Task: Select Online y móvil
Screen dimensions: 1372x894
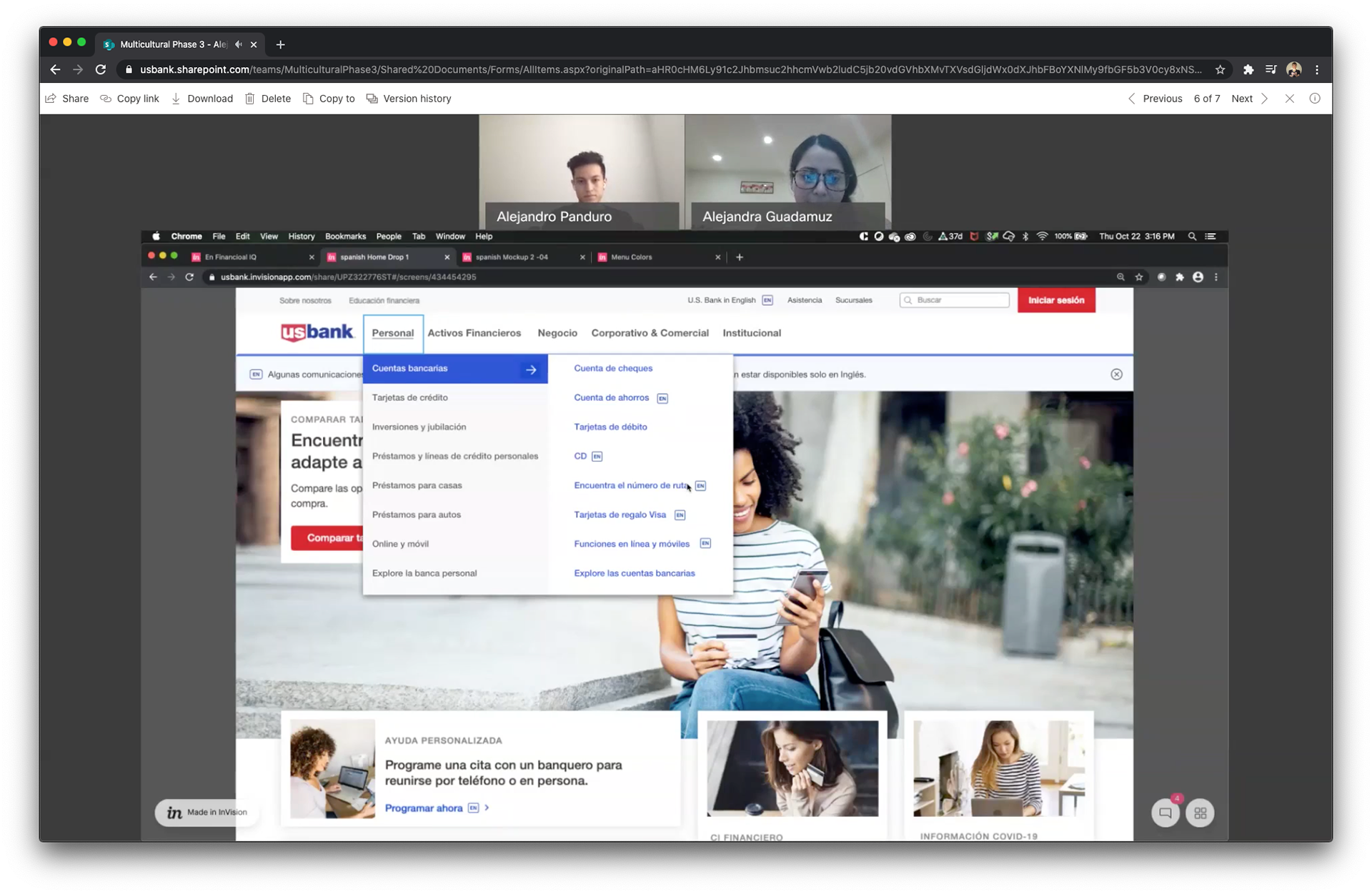Action: [x=400, y=544]
